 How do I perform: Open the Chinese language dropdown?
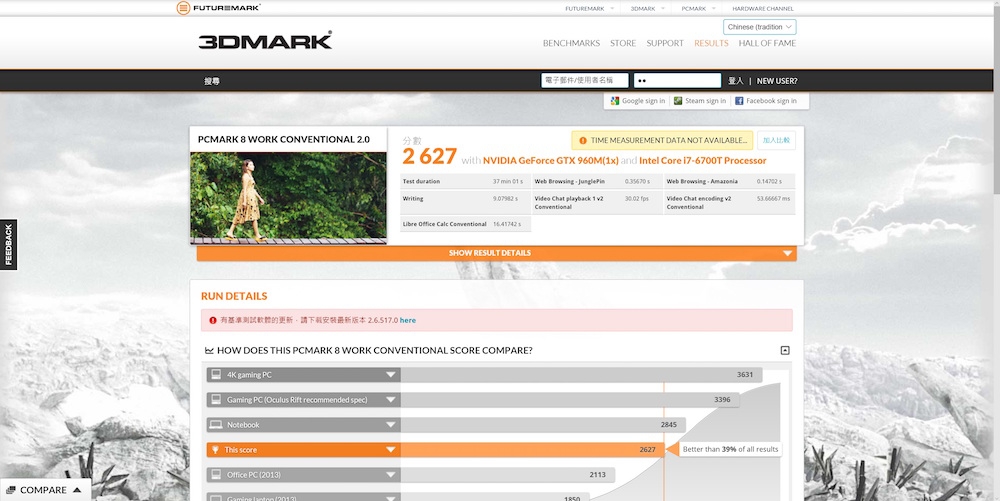[x=760, y=27]
